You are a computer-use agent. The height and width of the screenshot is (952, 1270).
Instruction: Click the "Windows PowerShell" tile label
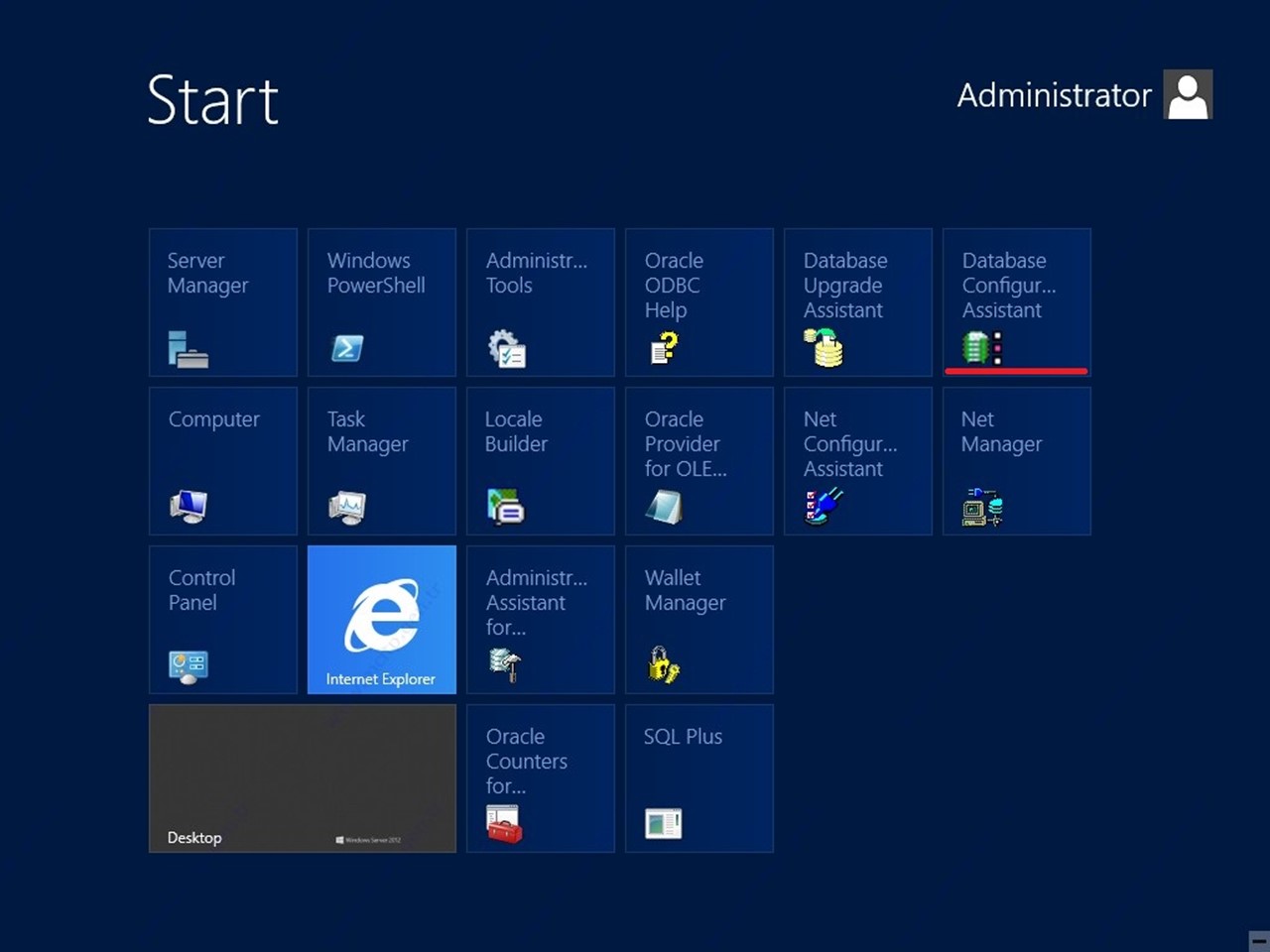[376, 273]
